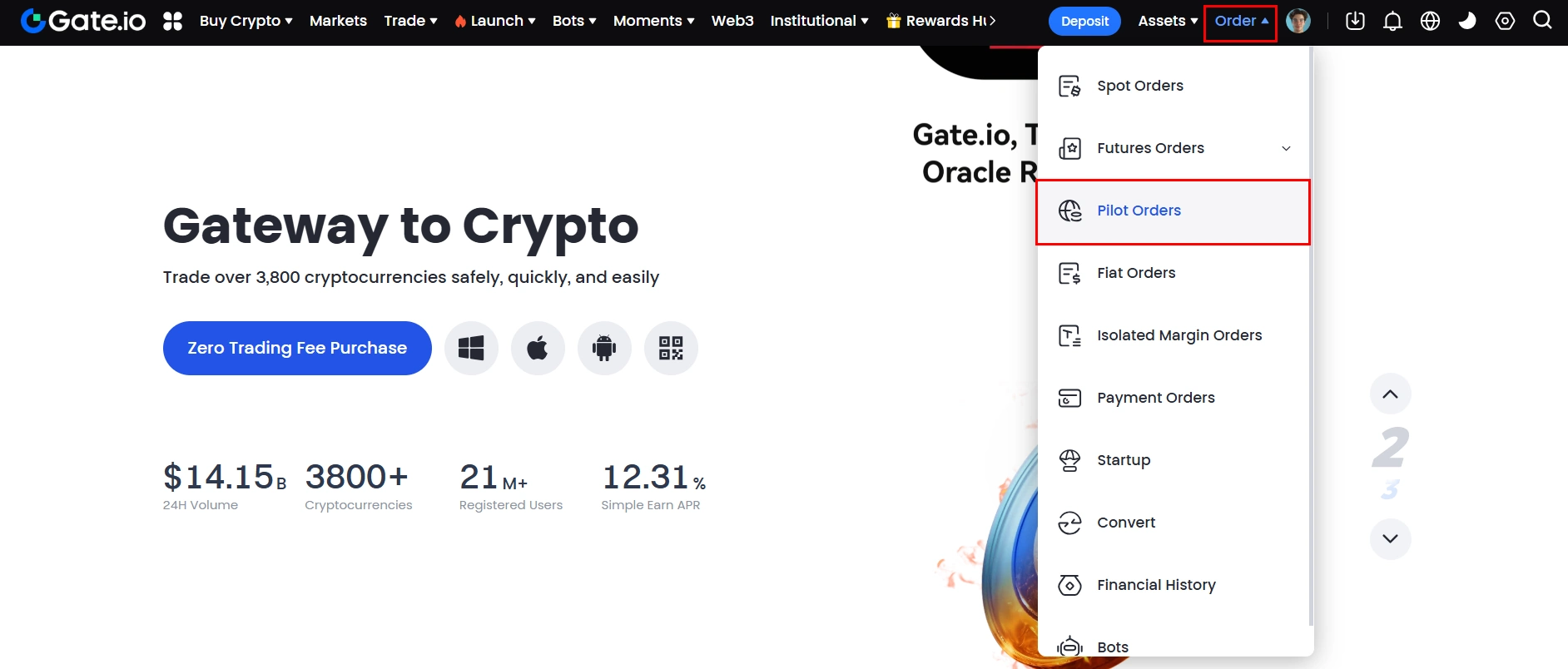Open the Bots dropdown in navbar

pyautogui.click(x=574, y=21)
